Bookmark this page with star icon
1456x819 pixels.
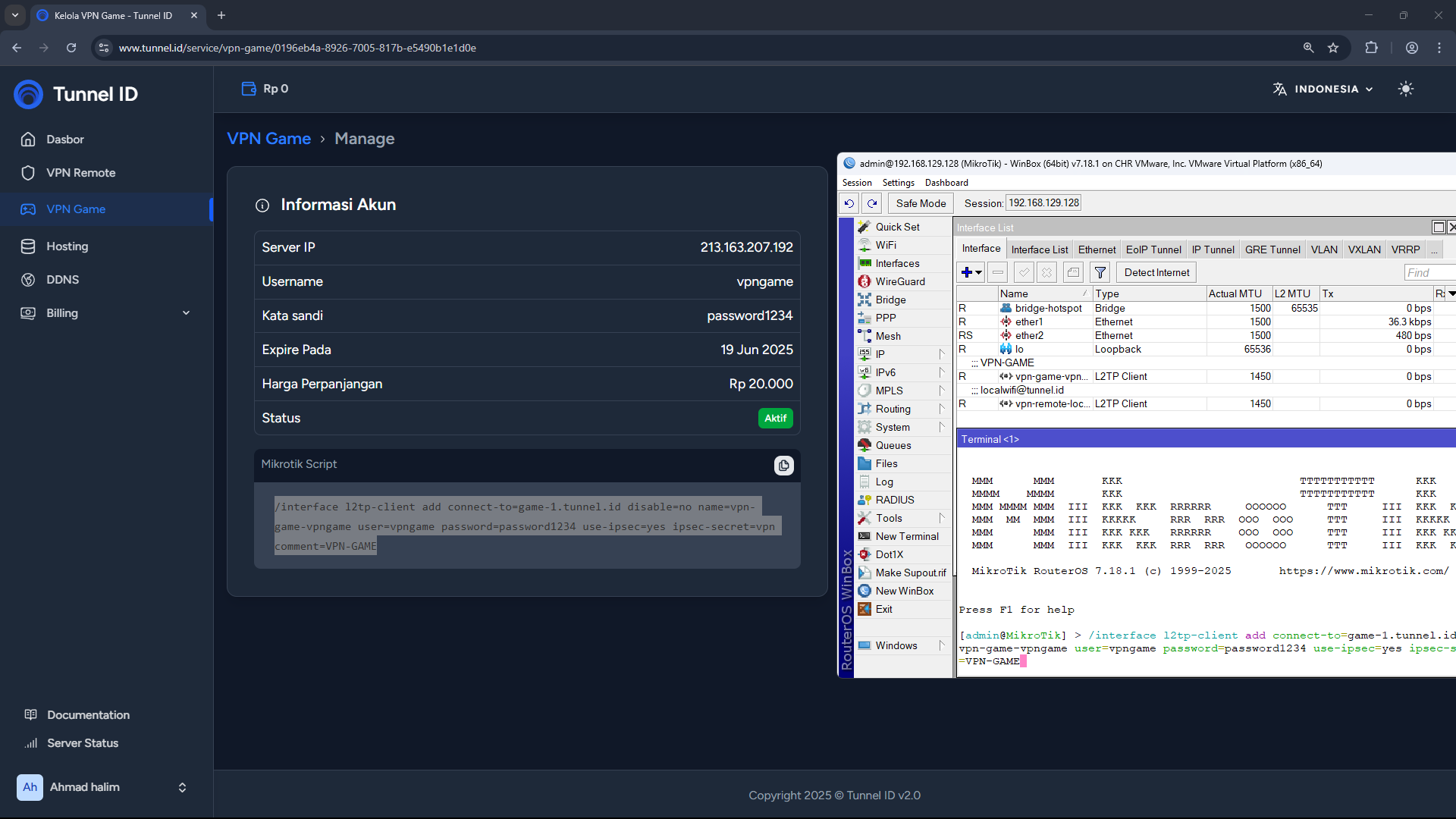(1333, 48)
